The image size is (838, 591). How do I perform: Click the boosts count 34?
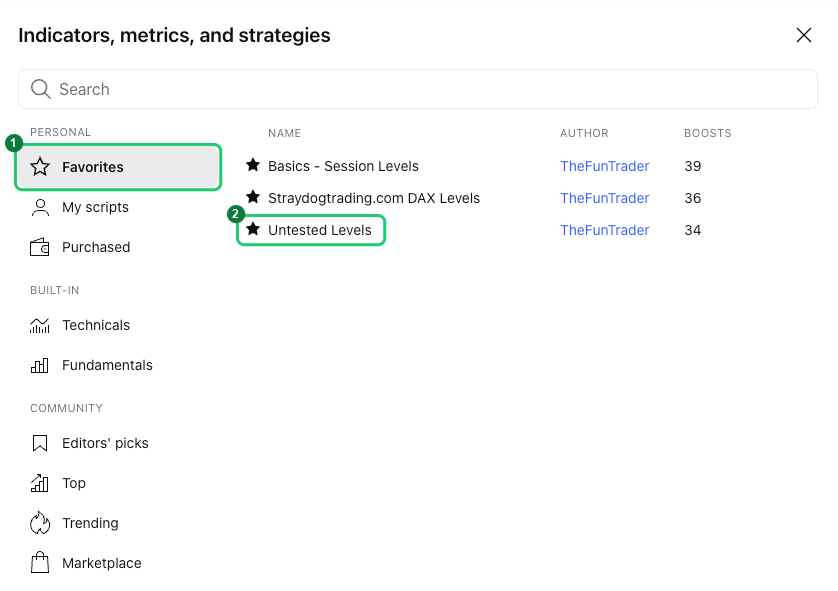[693, 230]
